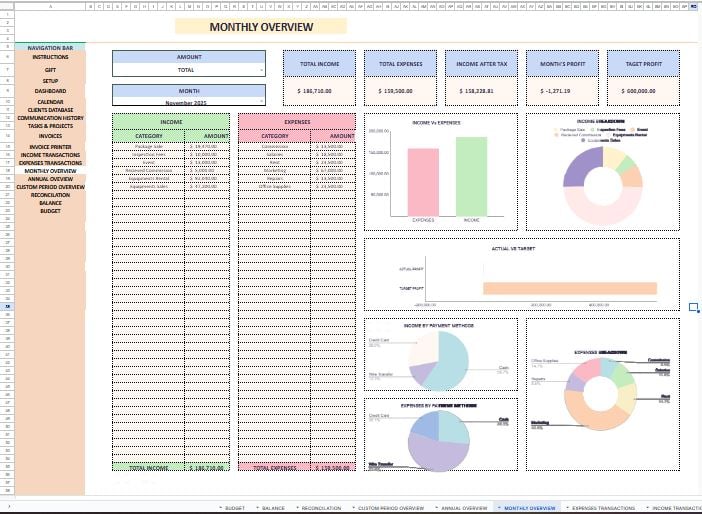Click the INCOME AFTER TAX card value

pyautogui.click(x=481, y=91)
